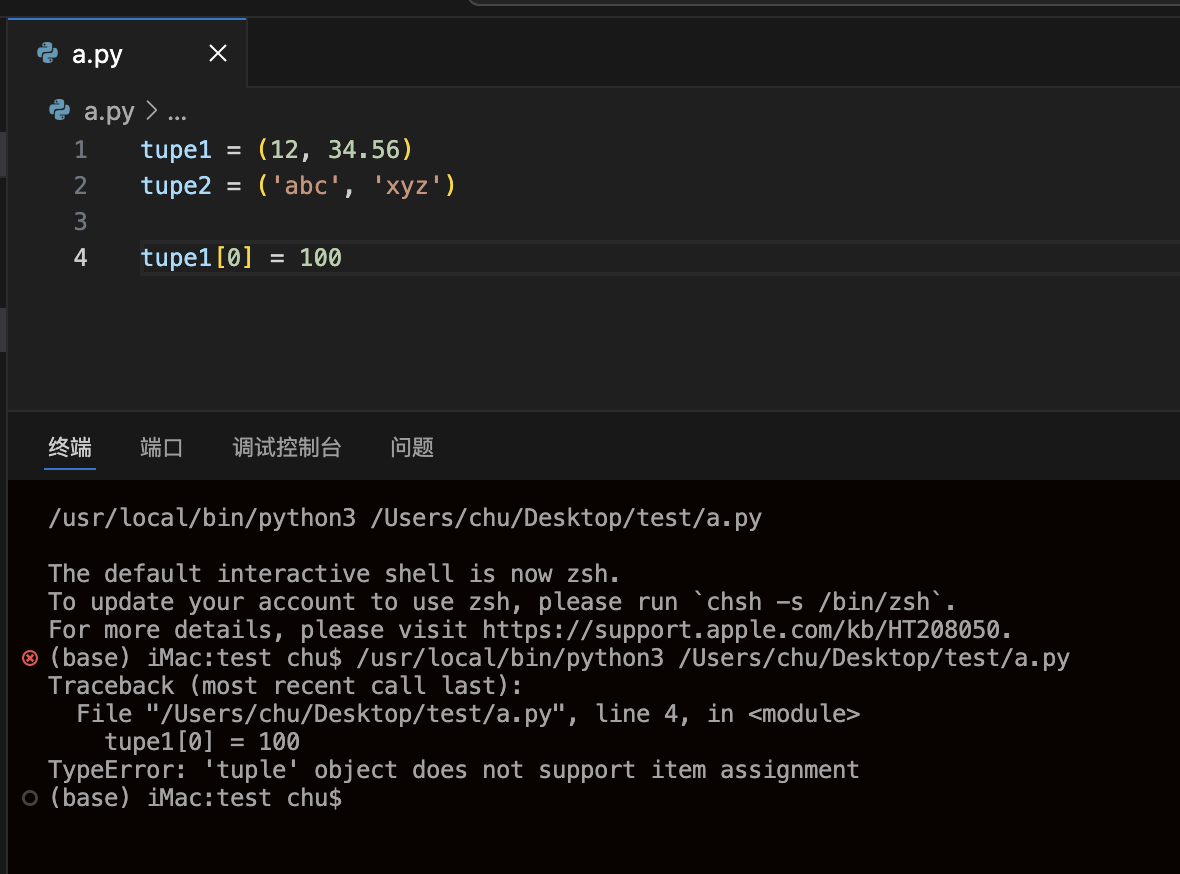Screen dimensions: 1180x874
Task: Click the value 100 on editor line 4
Action: click(320, 258)
